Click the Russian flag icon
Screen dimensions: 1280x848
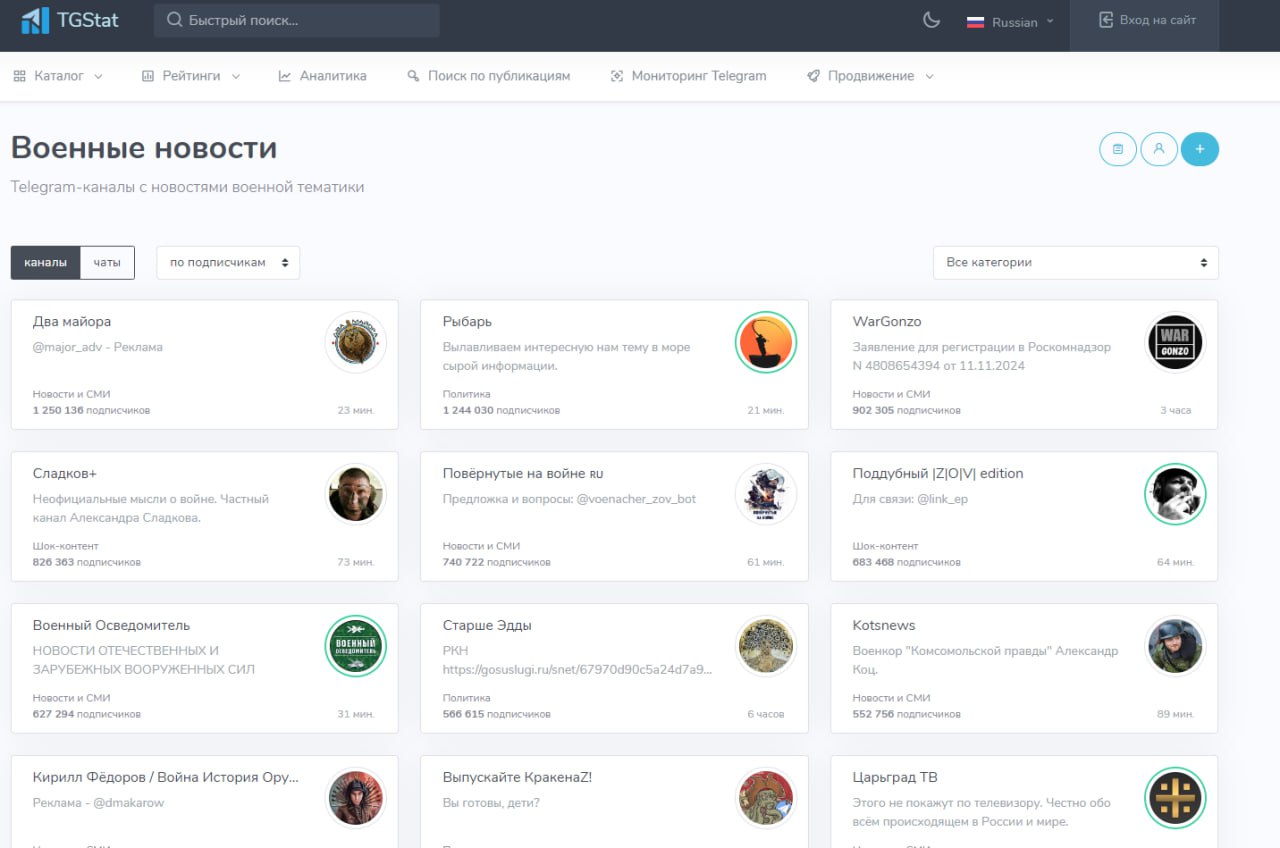pyautogui.click(x=975, y=21)
